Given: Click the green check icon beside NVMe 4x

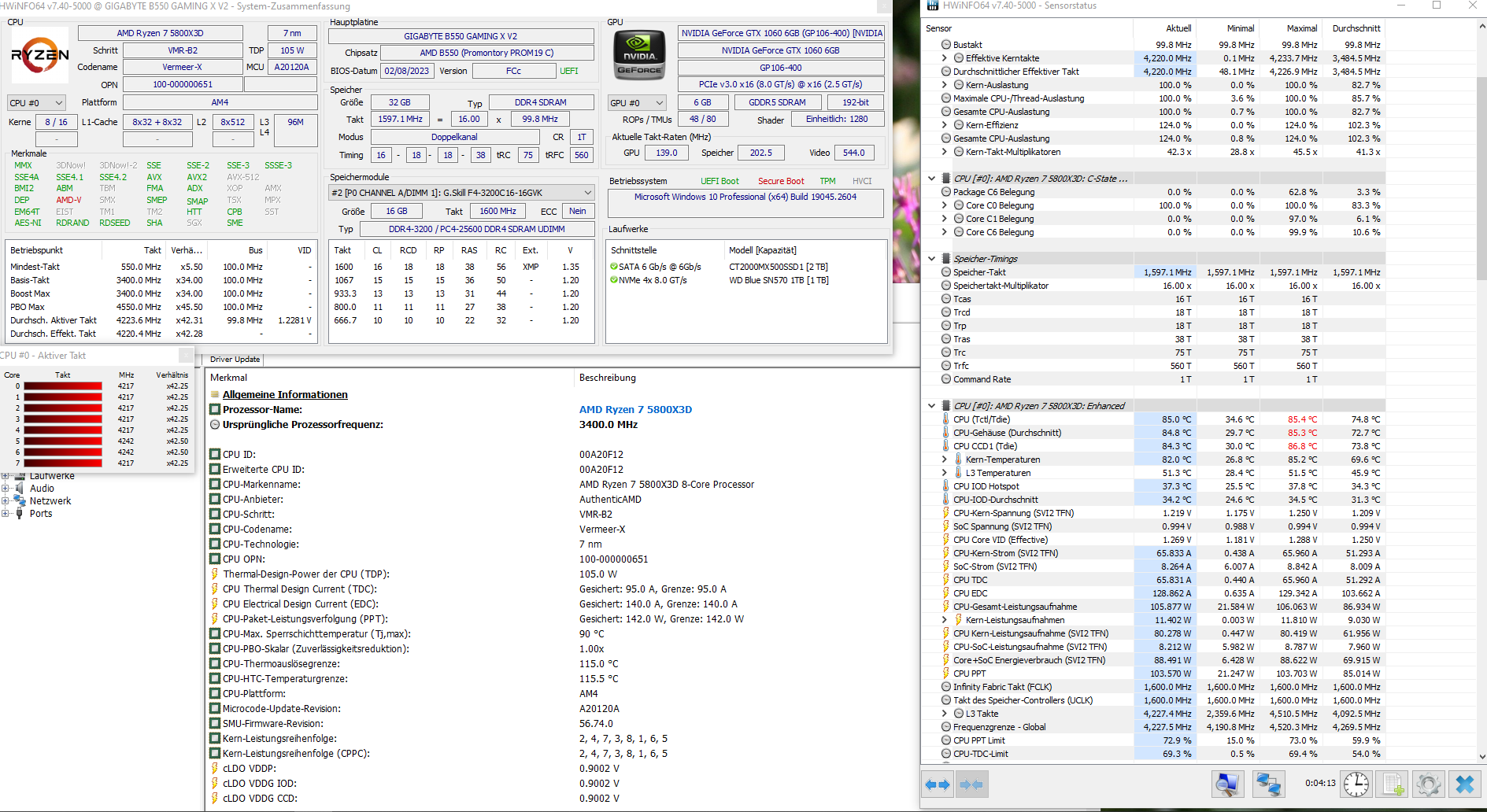Looking at the screenshot, I should (613, 280).
